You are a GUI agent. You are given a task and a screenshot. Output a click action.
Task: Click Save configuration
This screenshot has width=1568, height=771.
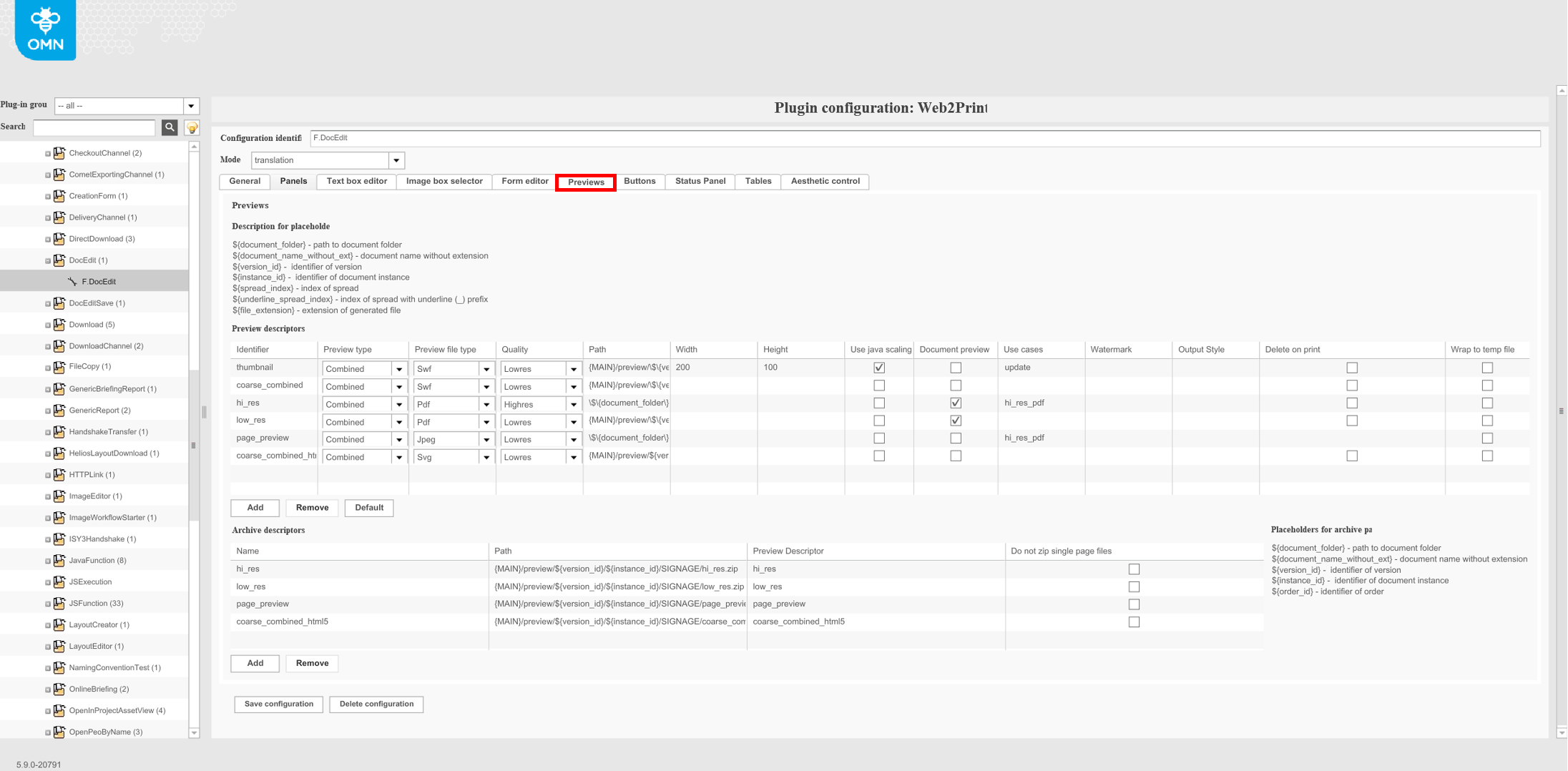(278, 704)
